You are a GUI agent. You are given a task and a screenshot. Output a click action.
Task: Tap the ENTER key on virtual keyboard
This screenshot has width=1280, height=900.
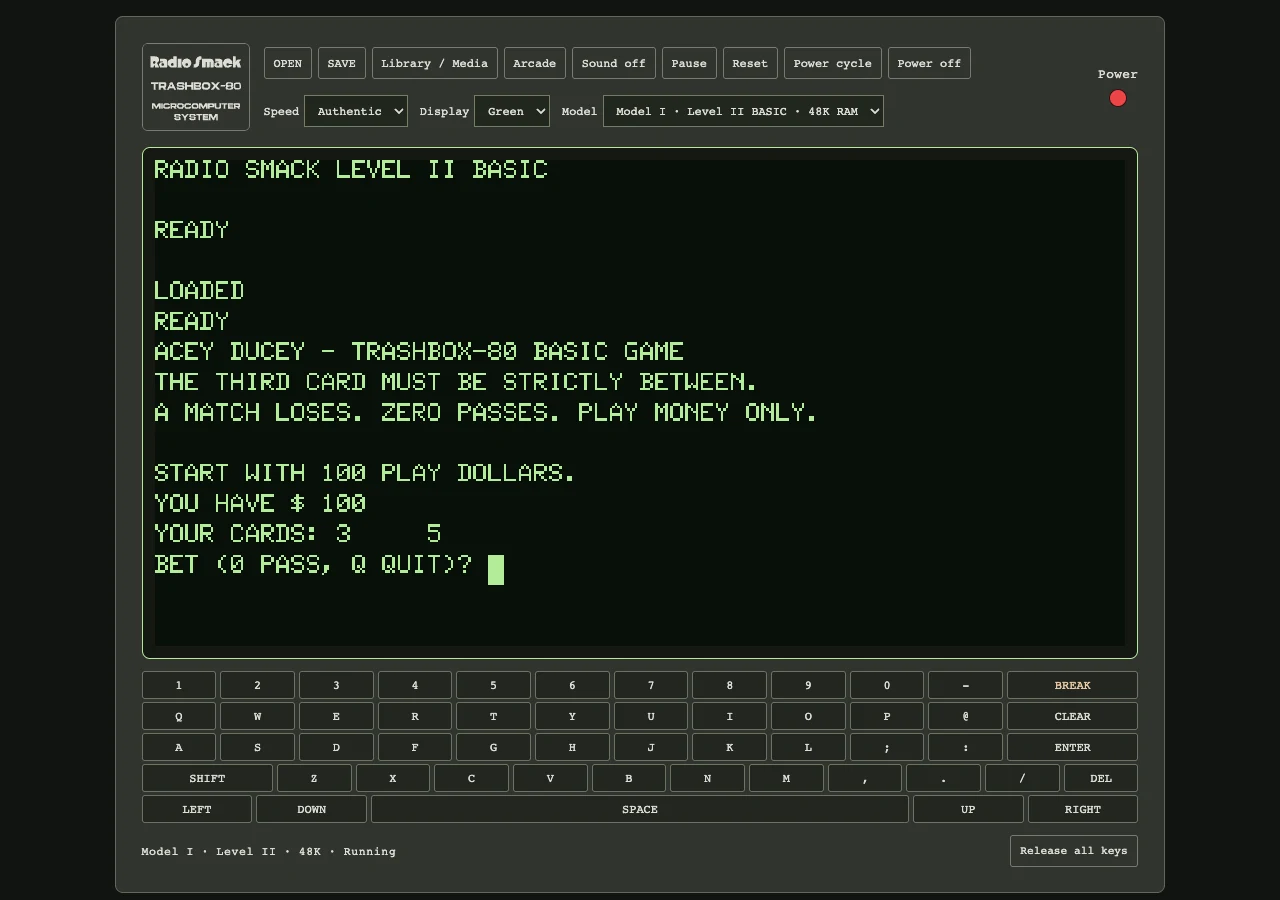coord(1072,747)
